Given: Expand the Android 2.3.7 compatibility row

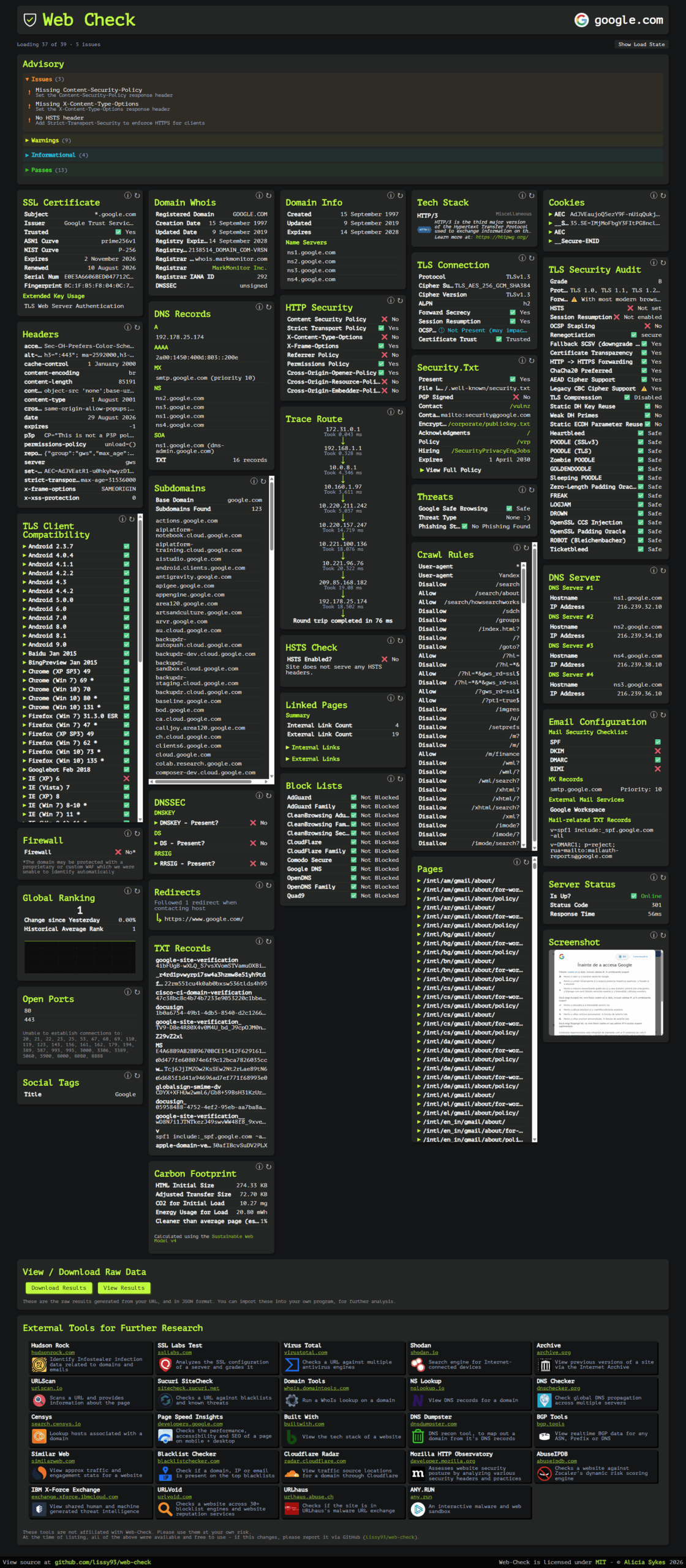Looking at the screenshot, I should coord(76,546).
